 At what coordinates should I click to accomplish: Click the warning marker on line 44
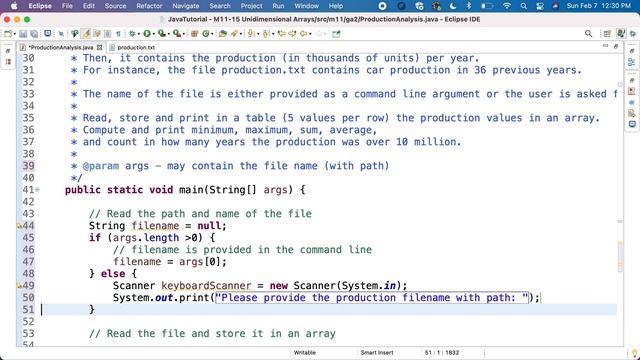(x=19, y=226)
